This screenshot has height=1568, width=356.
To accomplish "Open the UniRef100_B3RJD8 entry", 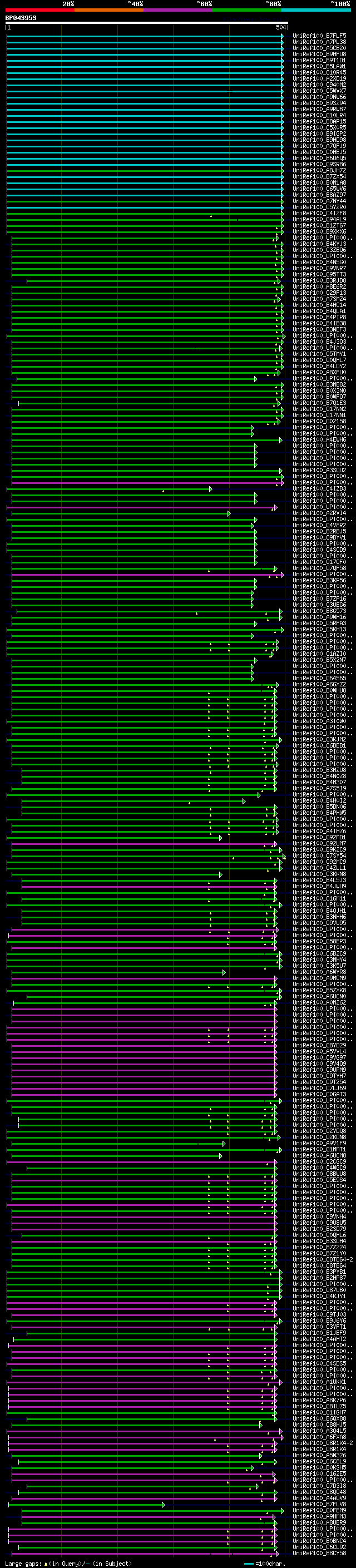I will tap(319, 280).
